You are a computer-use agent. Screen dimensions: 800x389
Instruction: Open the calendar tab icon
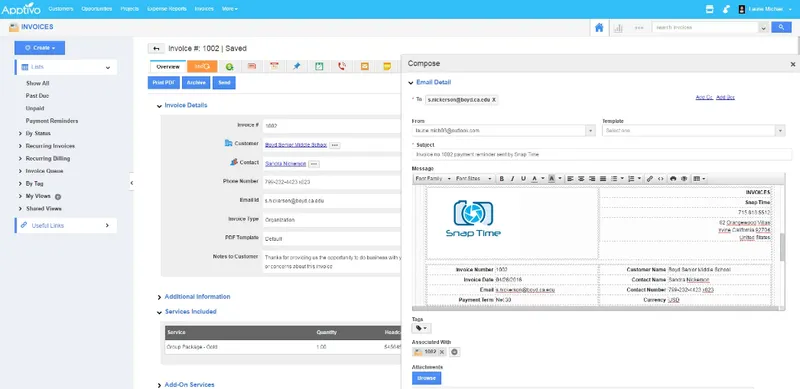[x=274, y=66]
